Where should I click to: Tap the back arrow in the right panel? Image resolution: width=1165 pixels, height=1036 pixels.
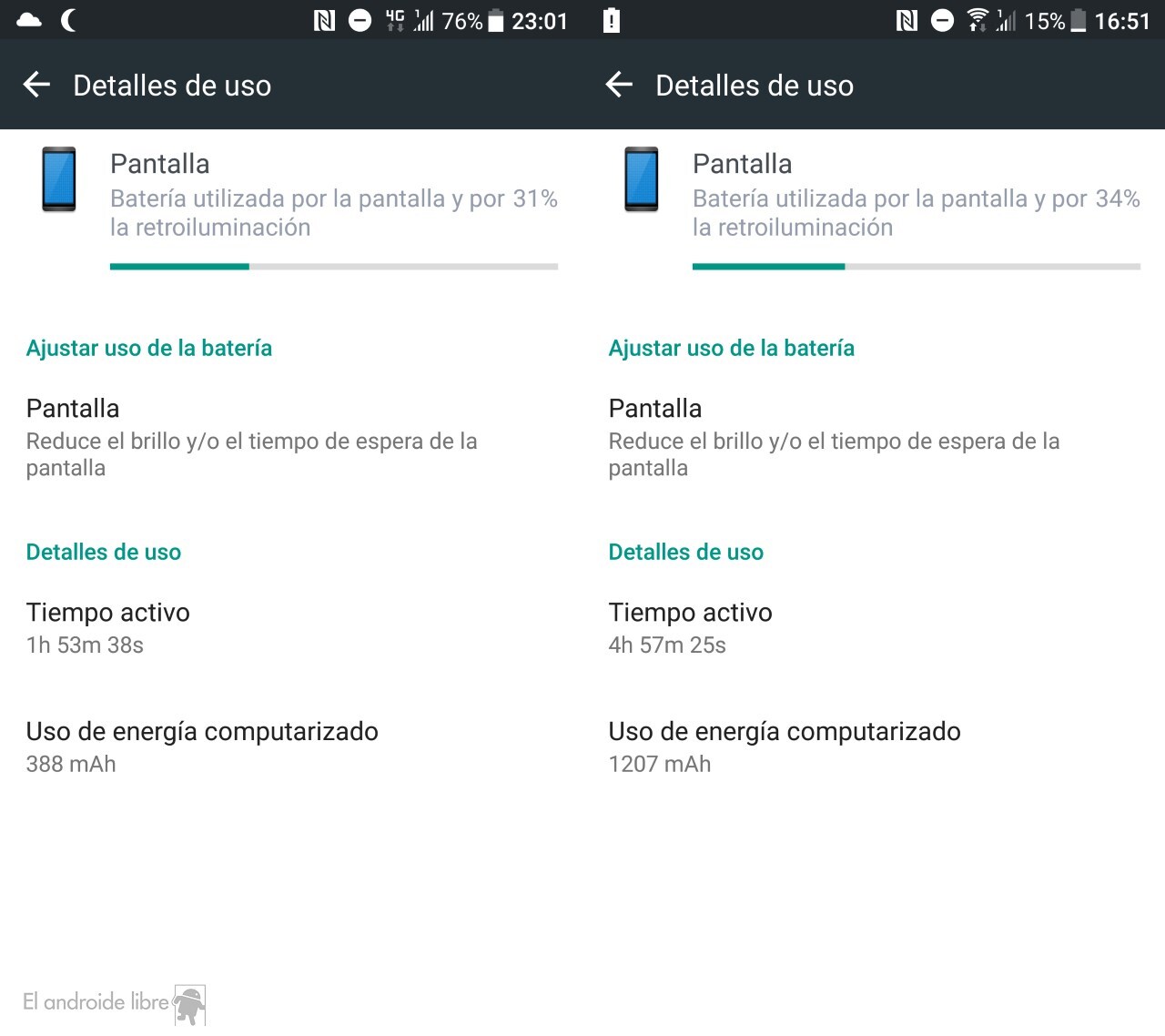click(619, 85)
